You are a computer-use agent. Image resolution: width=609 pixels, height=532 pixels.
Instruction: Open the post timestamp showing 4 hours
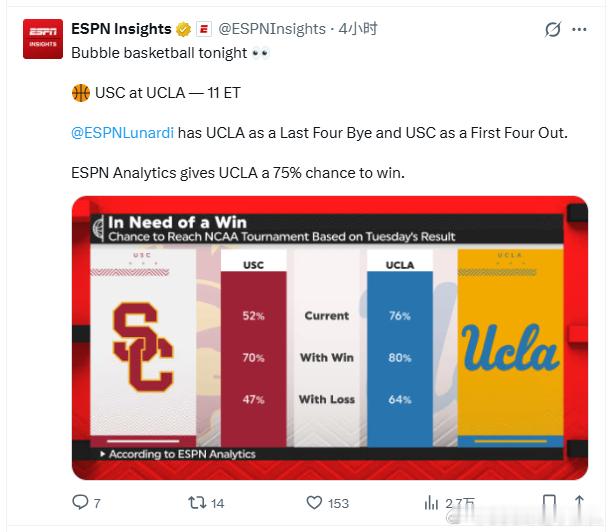(358, 29)
